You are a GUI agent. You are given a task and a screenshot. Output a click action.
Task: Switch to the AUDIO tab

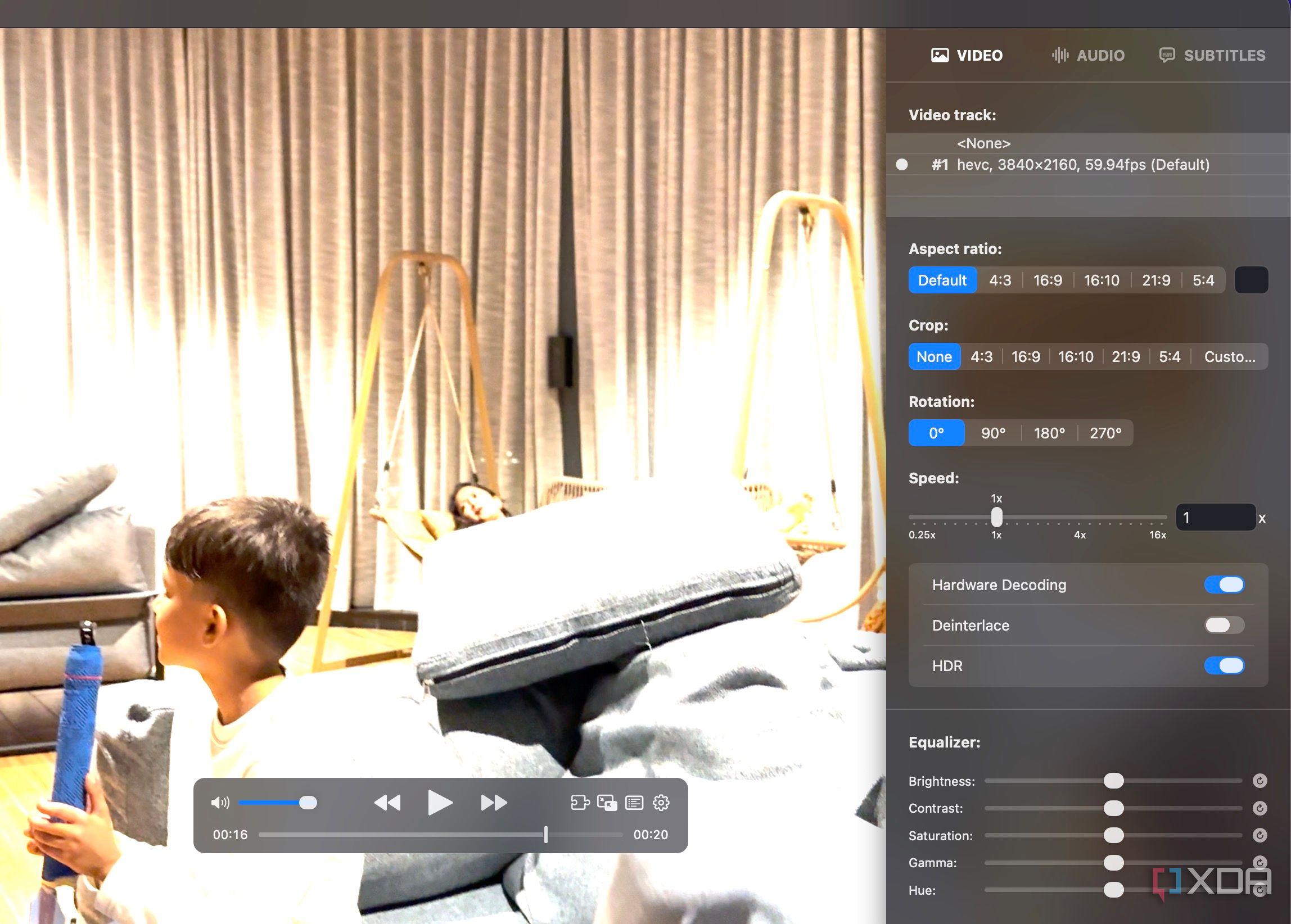1088,55
